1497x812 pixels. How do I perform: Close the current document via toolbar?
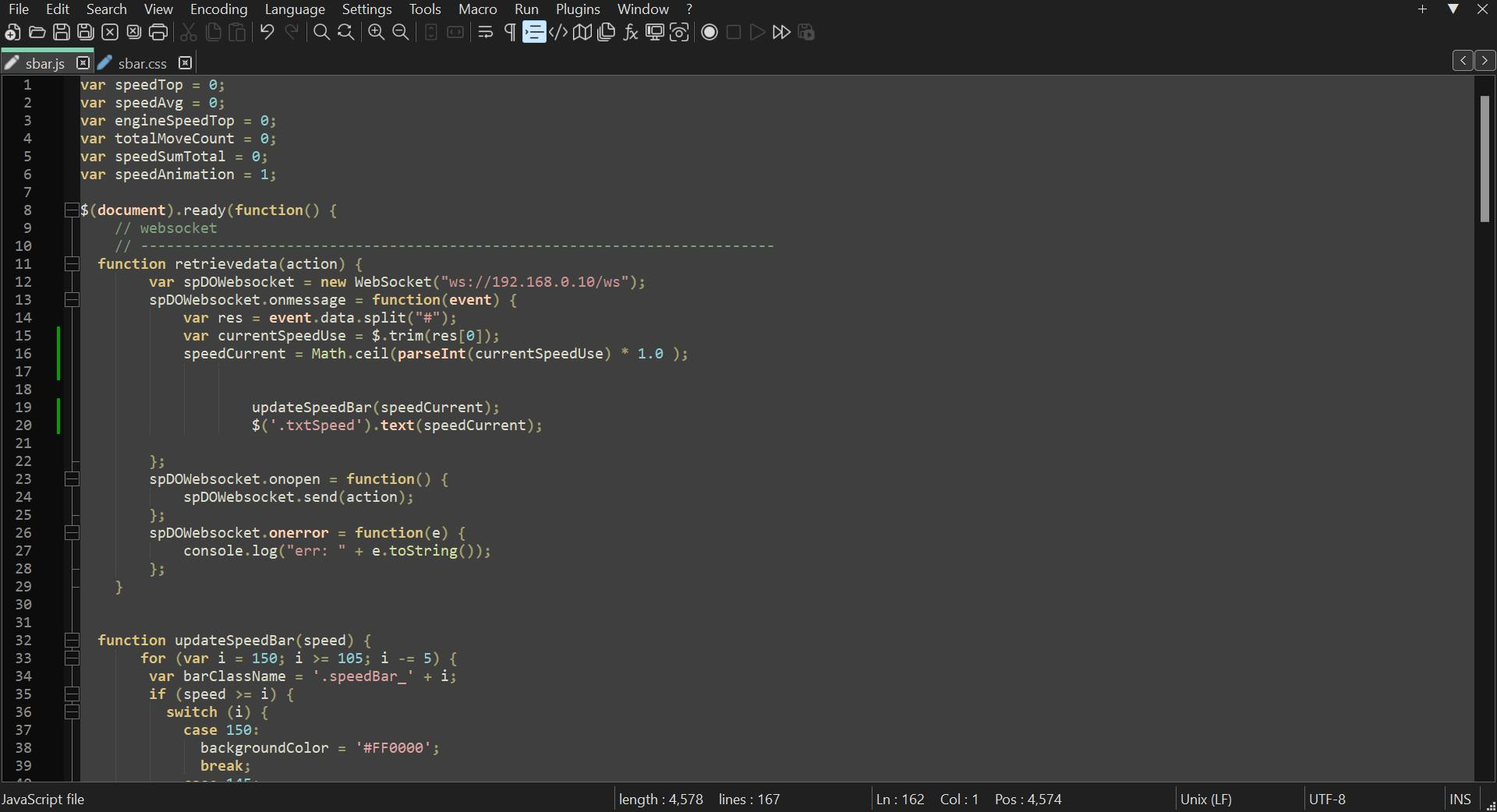point(110,32)
